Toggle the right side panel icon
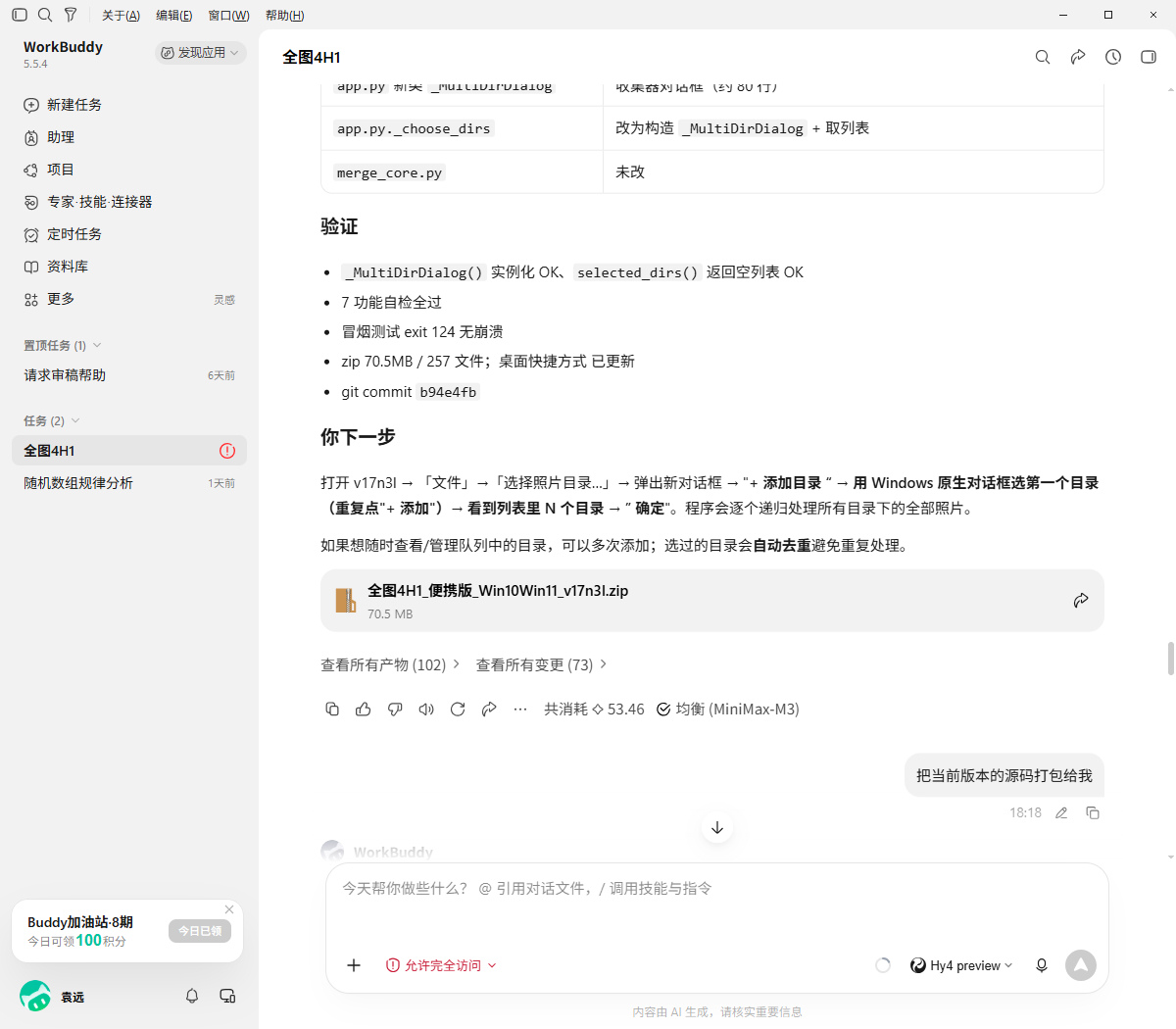Viewport: 1176px width, 1029px height. pos(1149,57)
